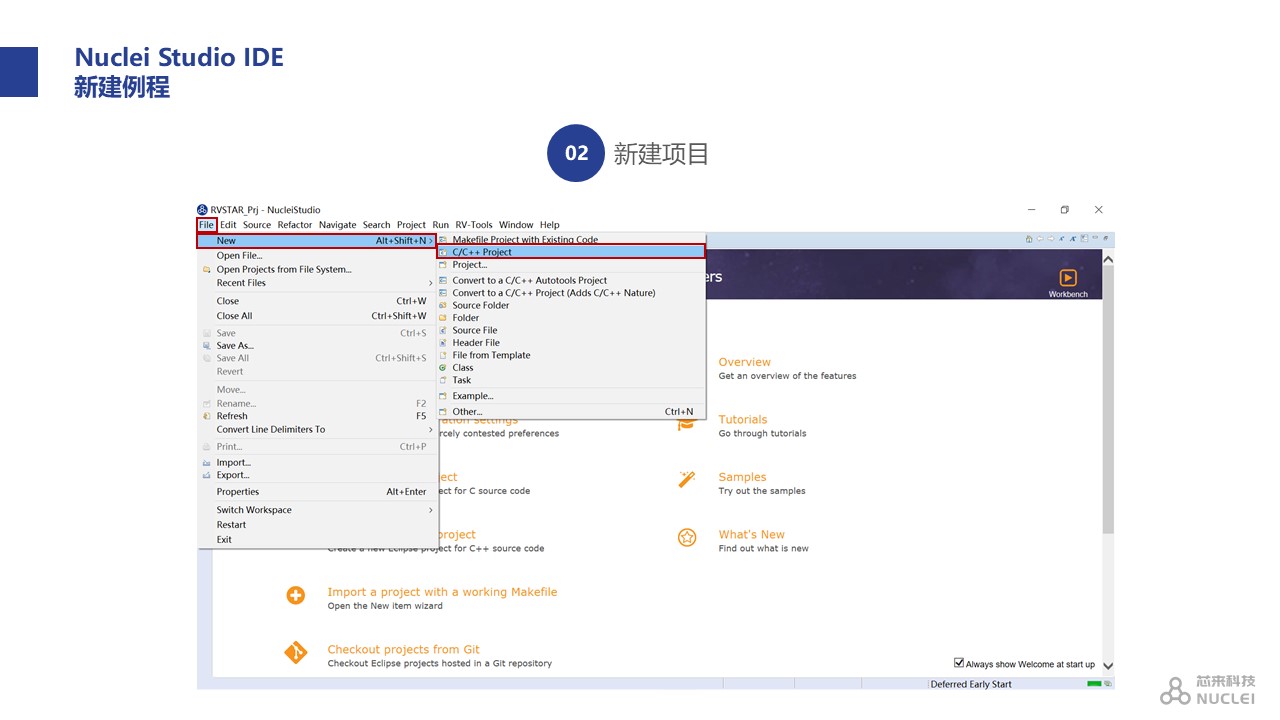Open Checkout projects from Git link
The image size is (1280, 720).
(x=403, y=650)
